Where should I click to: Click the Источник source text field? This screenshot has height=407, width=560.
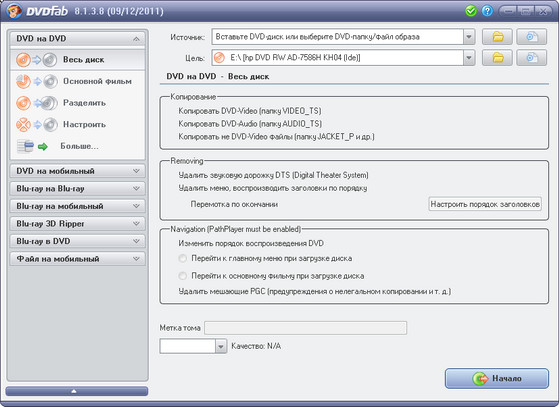(x=338, y=37)
